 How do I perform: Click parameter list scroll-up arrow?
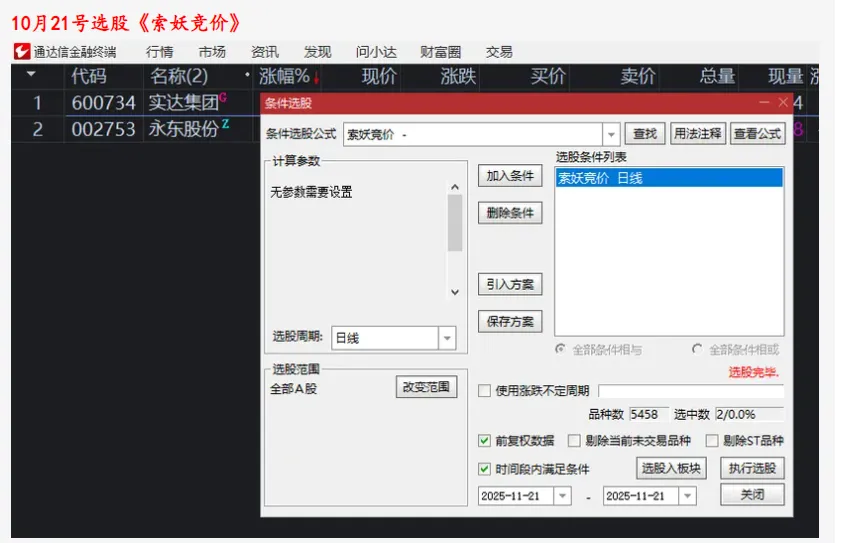pos(455,186)
